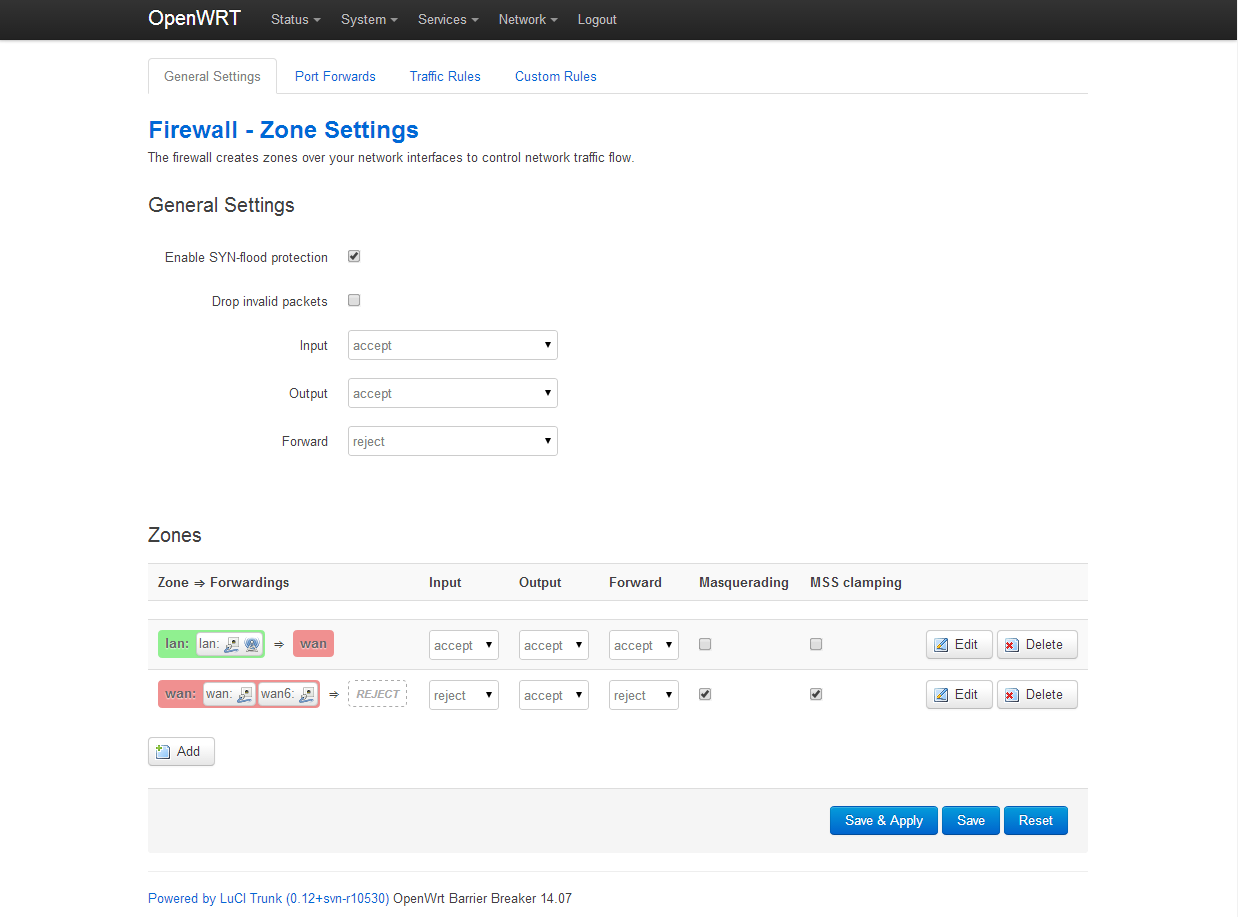The width and height of the screenshot is (1238, 917).
Task: Click the wan interface network icon
Action: click(x=245, y=695)
